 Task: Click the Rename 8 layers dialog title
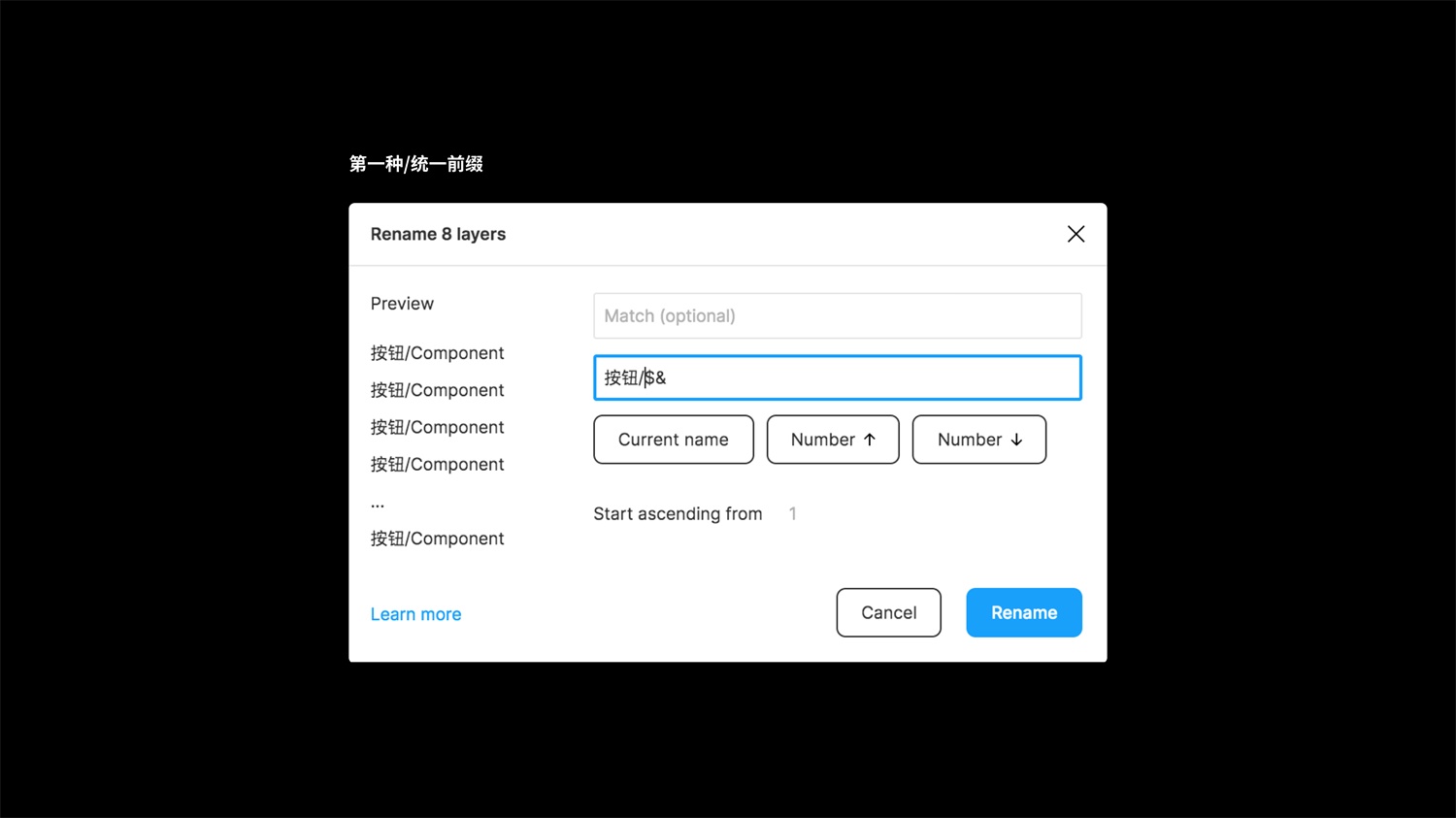click(438, 234)
